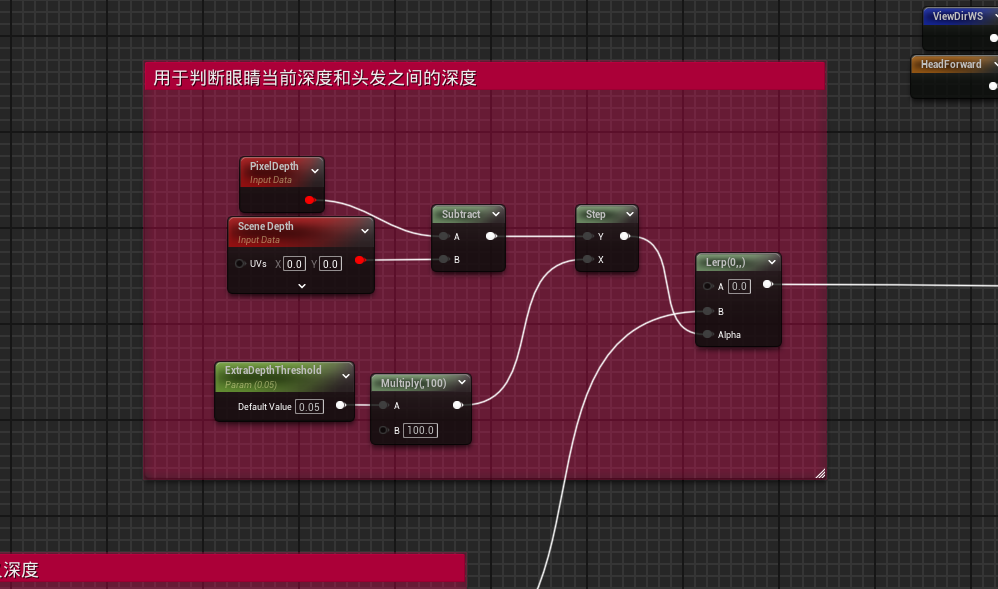This screenshot has width=998, height=589.
Task: Expand the Scene Depth bottom arrow
Action: 302,285
